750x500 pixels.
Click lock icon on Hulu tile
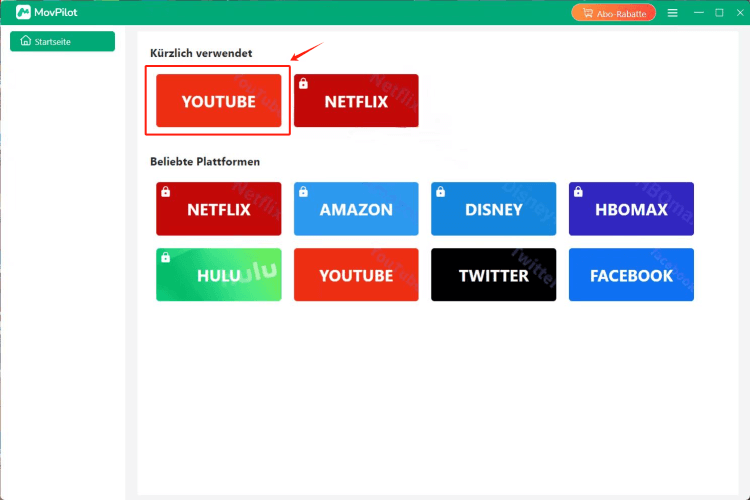tap(165, 257)
